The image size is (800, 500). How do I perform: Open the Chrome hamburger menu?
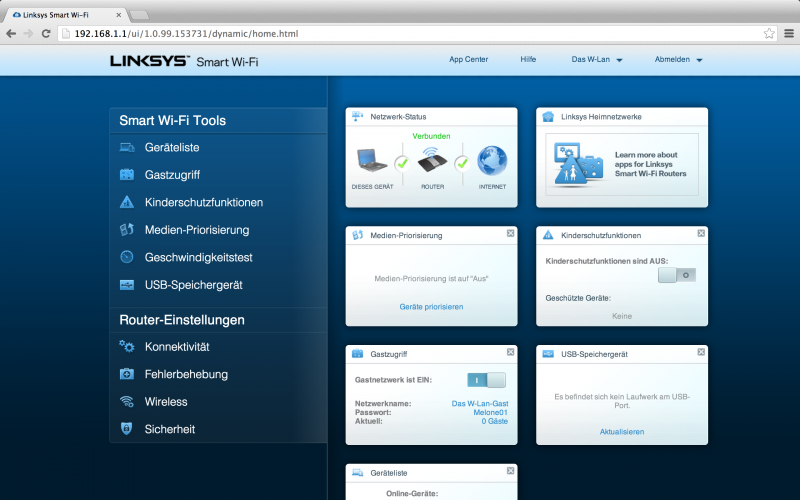(x=789, y=34)
